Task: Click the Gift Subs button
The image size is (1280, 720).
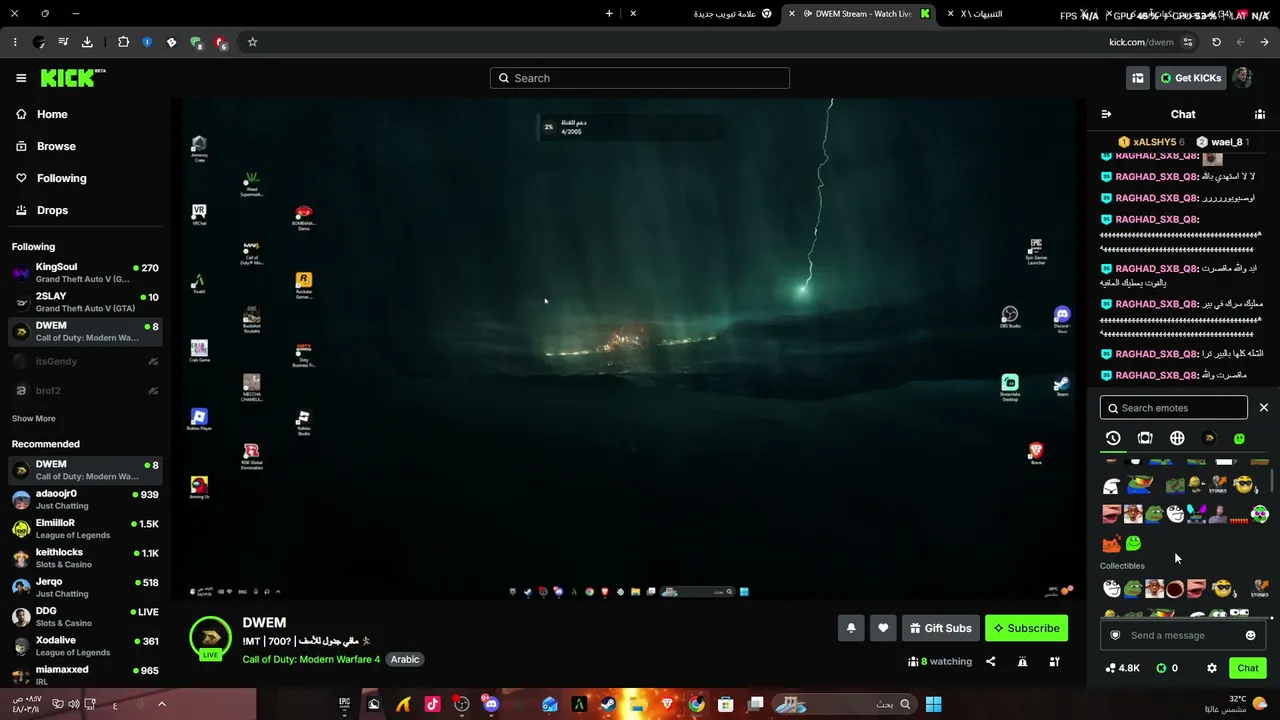Action: [x=940, y=628]
